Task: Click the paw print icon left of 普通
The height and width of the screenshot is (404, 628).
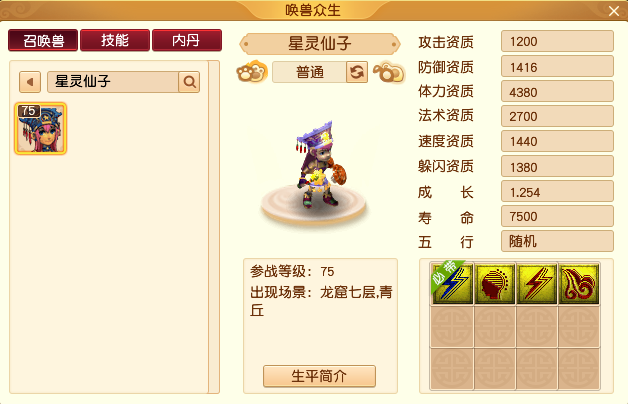Action: coord(252,72)
